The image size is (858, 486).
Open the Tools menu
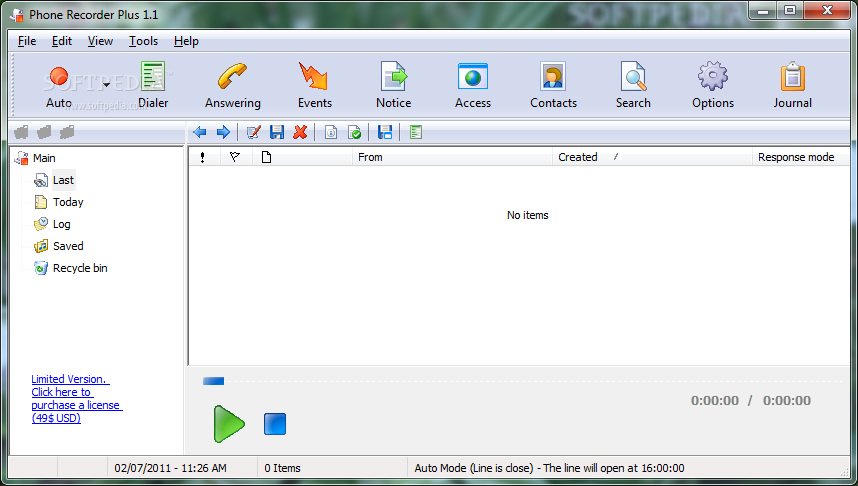coord(143,41)
